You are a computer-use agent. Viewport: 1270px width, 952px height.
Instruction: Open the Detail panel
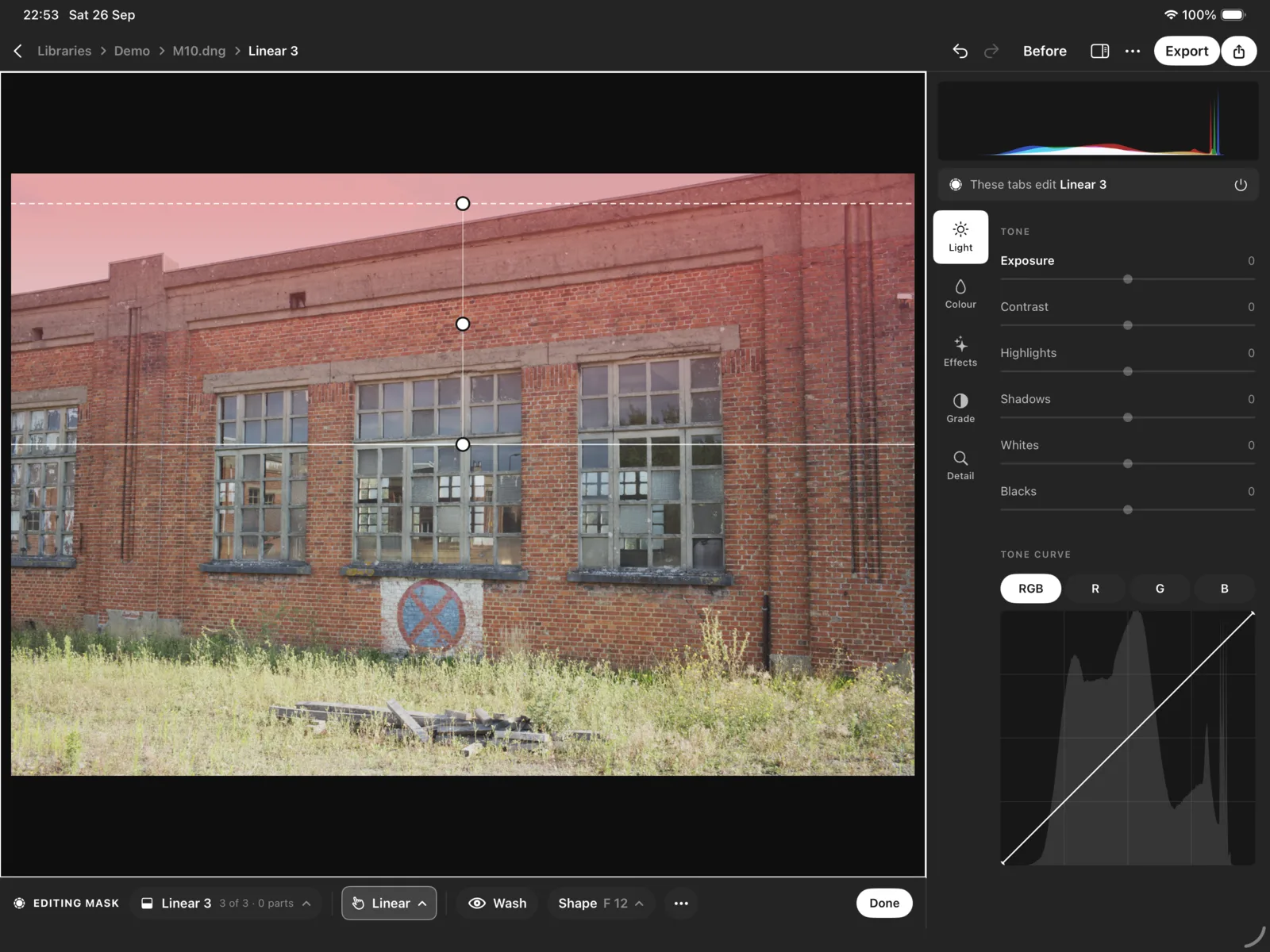(x=960, y=465)
